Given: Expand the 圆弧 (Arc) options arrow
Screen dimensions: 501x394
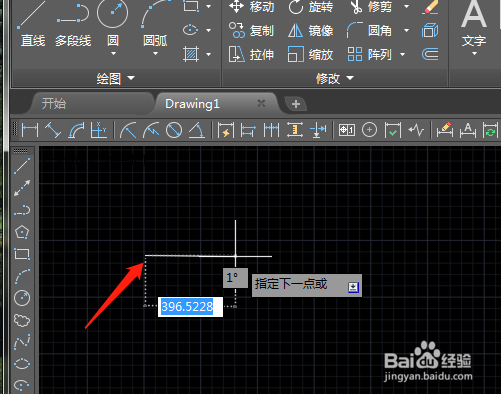Looking at the screenshot, I should (155, 53).
